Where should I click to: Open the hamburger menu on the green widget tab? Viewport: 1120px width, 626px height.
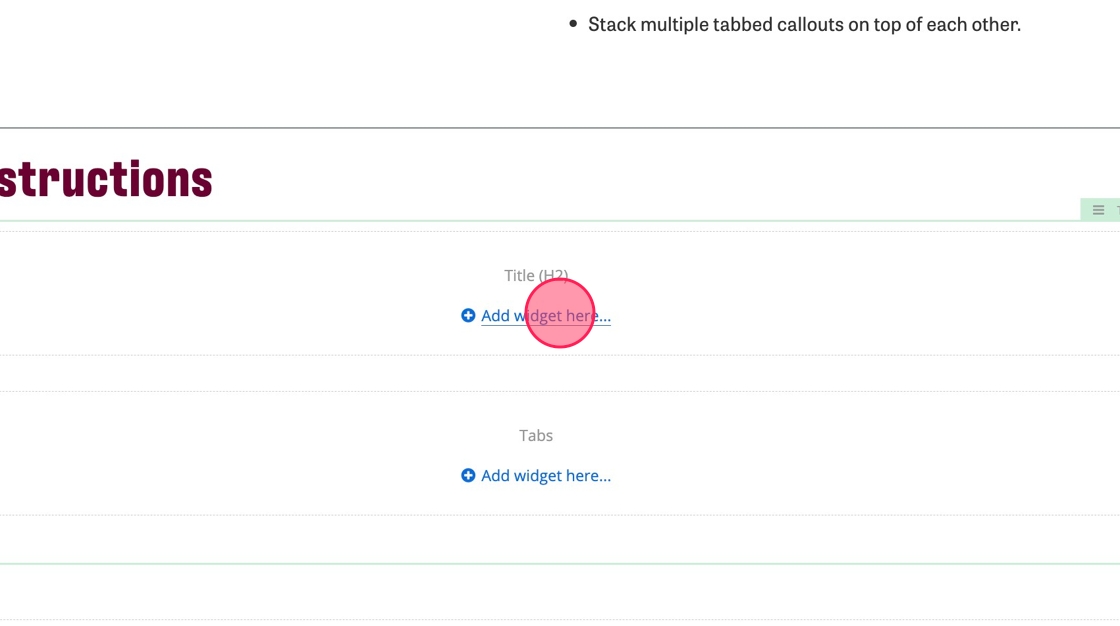(x=1098, y=210)
